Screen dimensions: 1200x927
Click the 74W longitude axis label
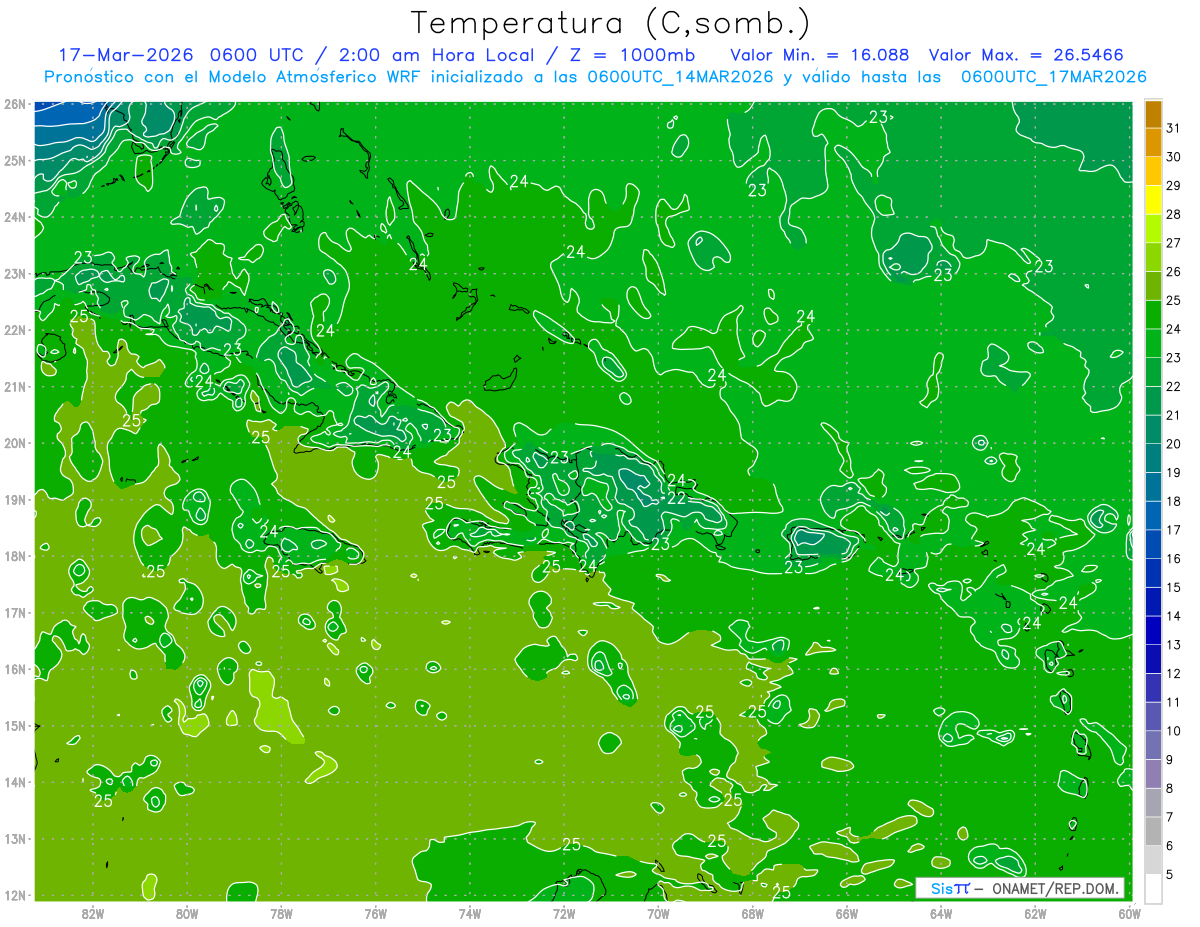470,913
